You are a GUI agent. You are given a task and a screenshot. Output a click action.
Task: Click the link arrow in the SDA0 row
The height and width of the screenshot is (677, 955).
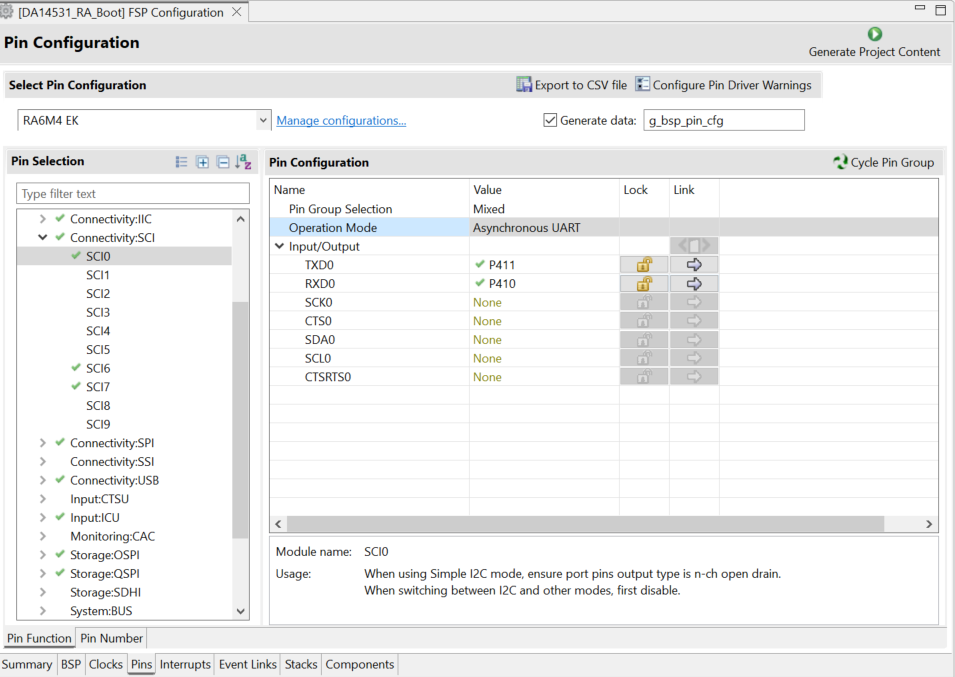pyautogui.click(x=694, y=340)
